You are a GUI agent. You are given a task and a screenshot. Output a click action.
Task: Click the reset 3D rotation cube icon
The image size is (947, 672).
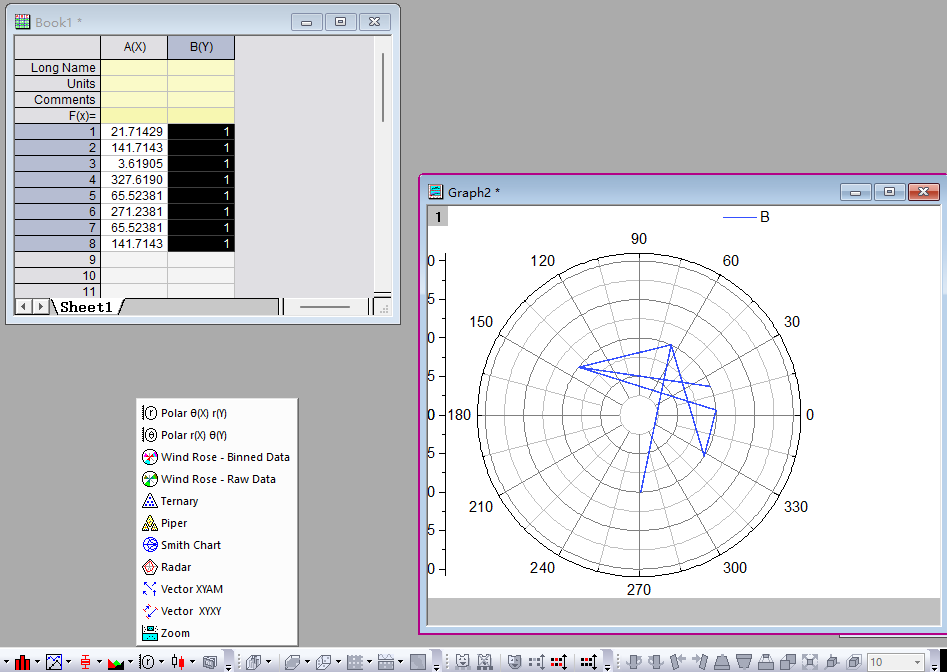(832, 662)
